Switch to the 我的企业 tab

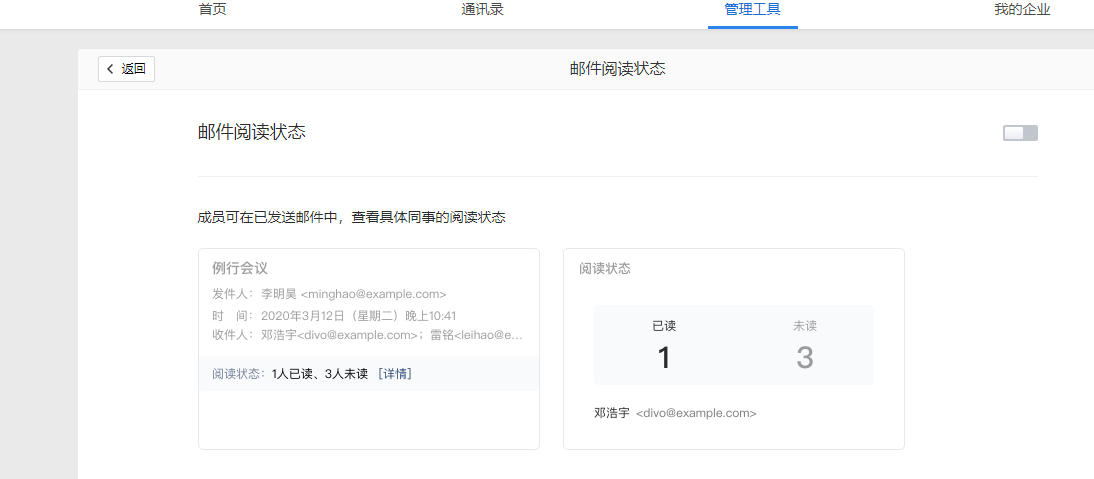point(1022,10)
